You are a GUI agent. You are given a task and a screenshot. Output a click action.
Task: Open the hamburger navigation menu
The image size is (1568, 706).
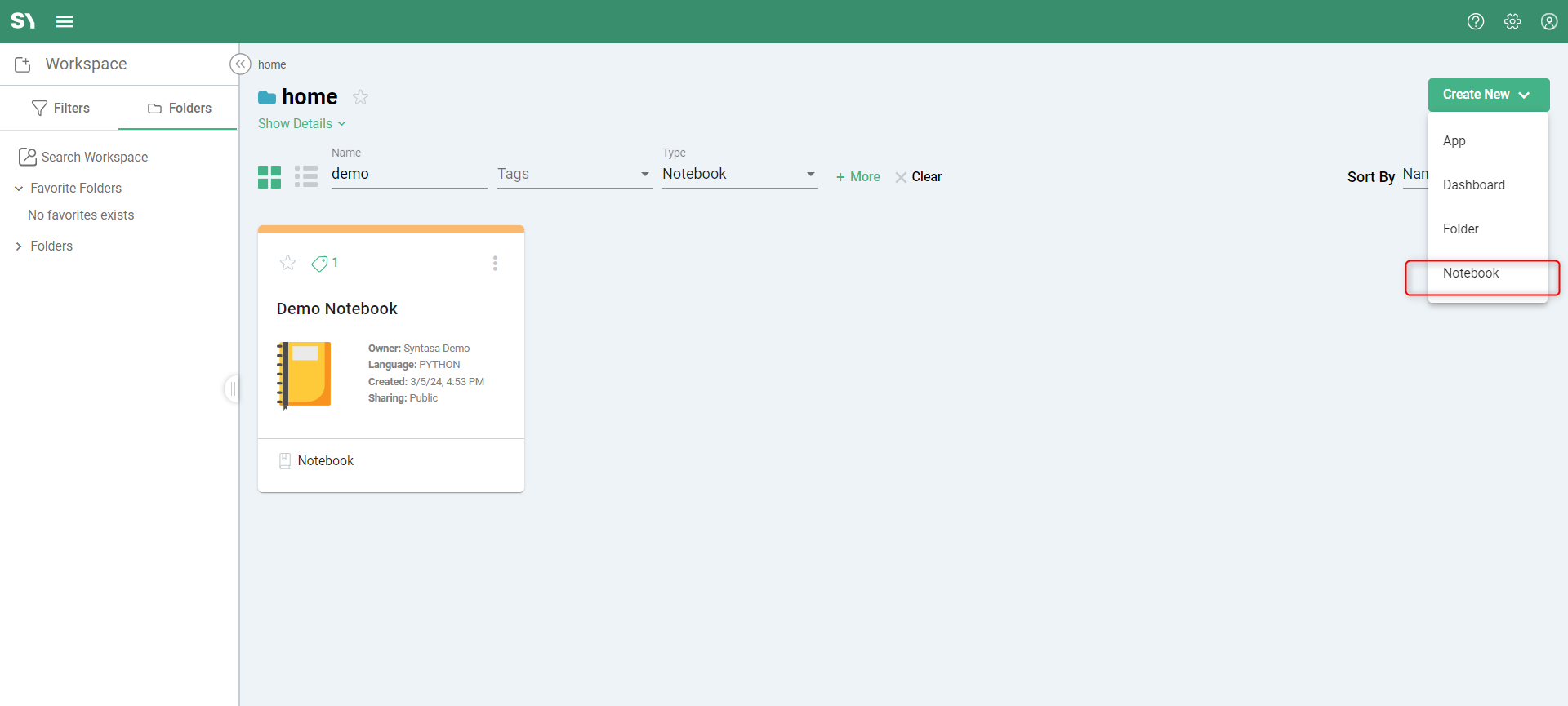[65, 22]
